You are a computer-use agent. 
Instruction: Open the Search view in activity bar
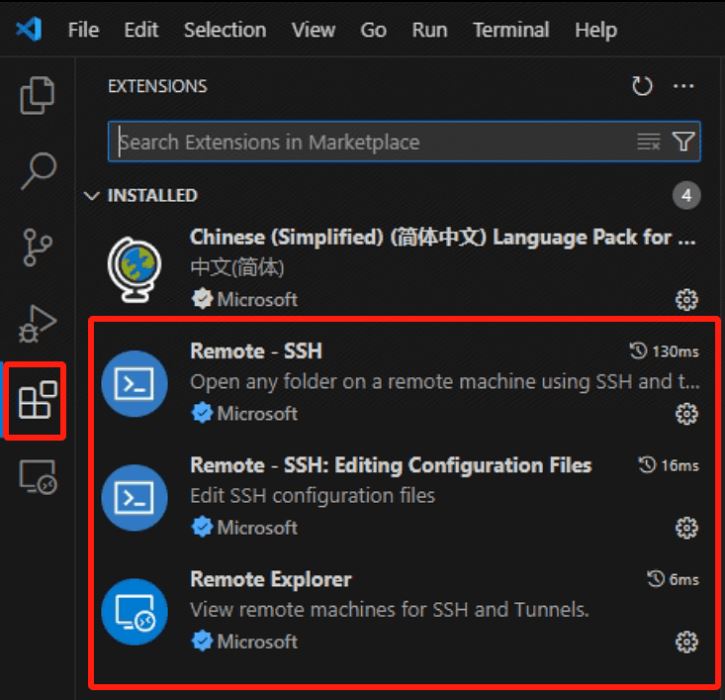[38, 171]
